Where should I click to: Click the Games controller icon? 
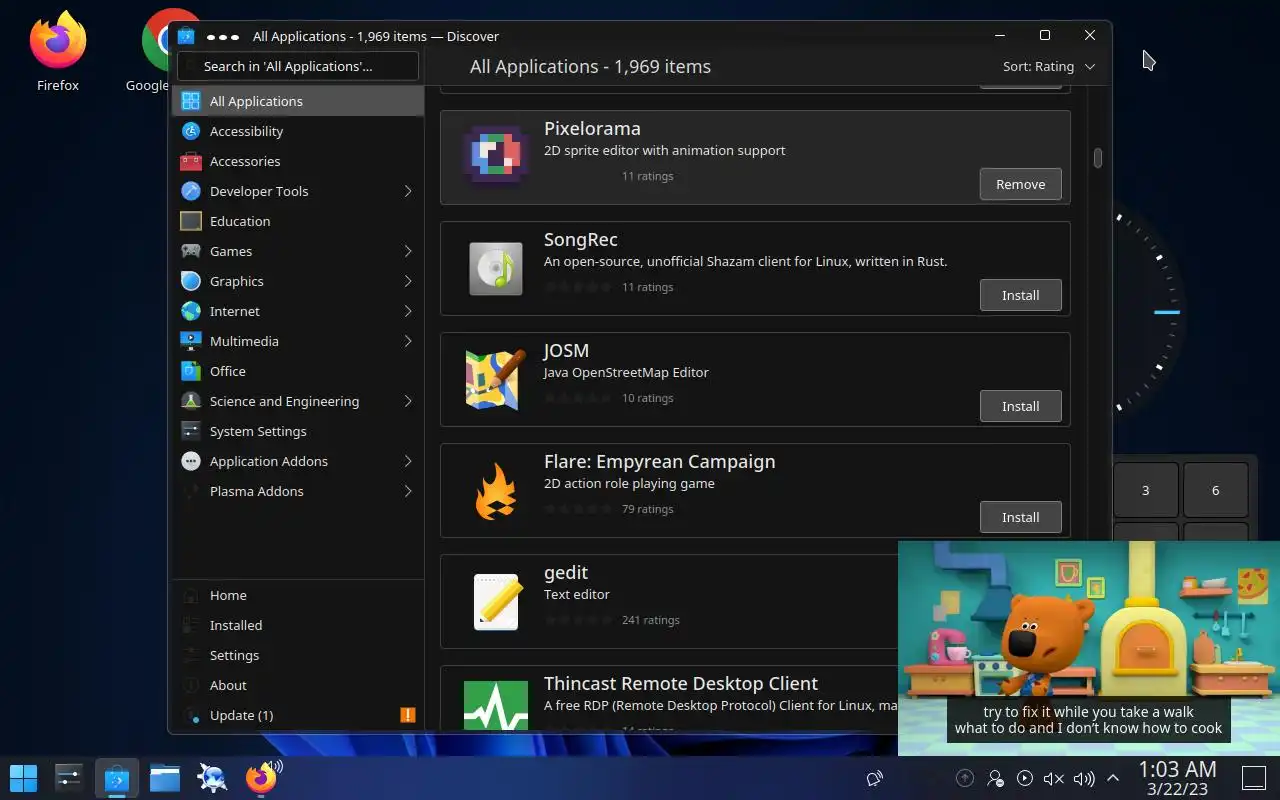[x=190, y=251]
